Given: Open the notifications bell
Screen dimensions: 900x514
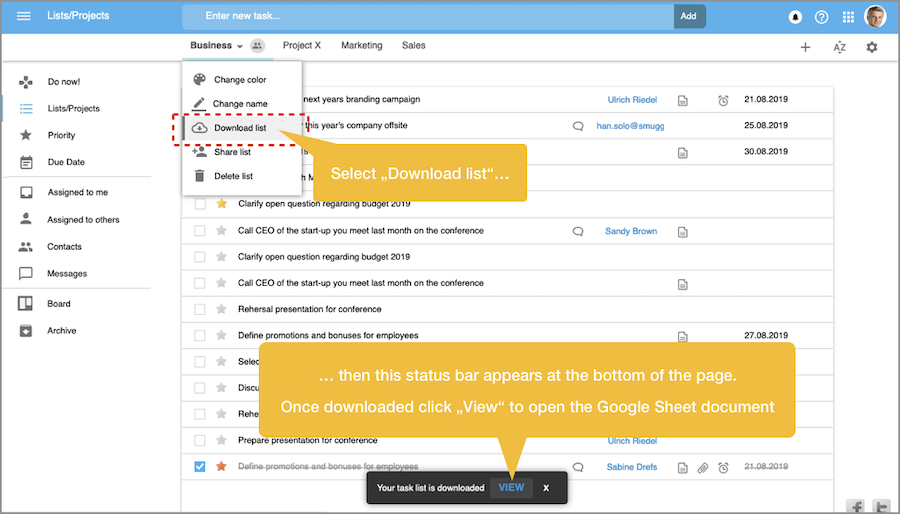Looking at the screenshot, I should pos(795,17).
